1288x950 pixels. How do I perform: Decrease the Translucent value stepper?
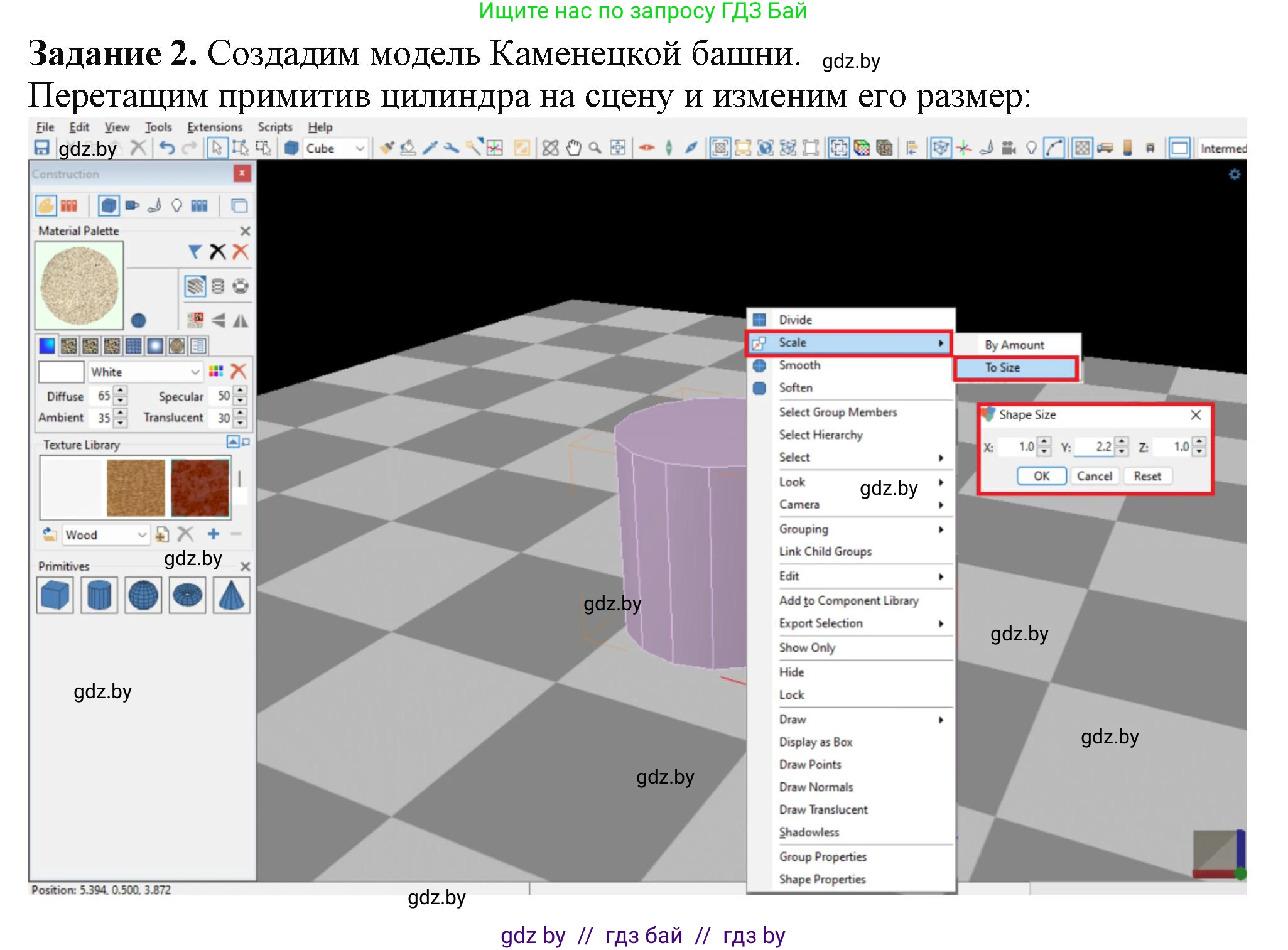click(241, 423)
